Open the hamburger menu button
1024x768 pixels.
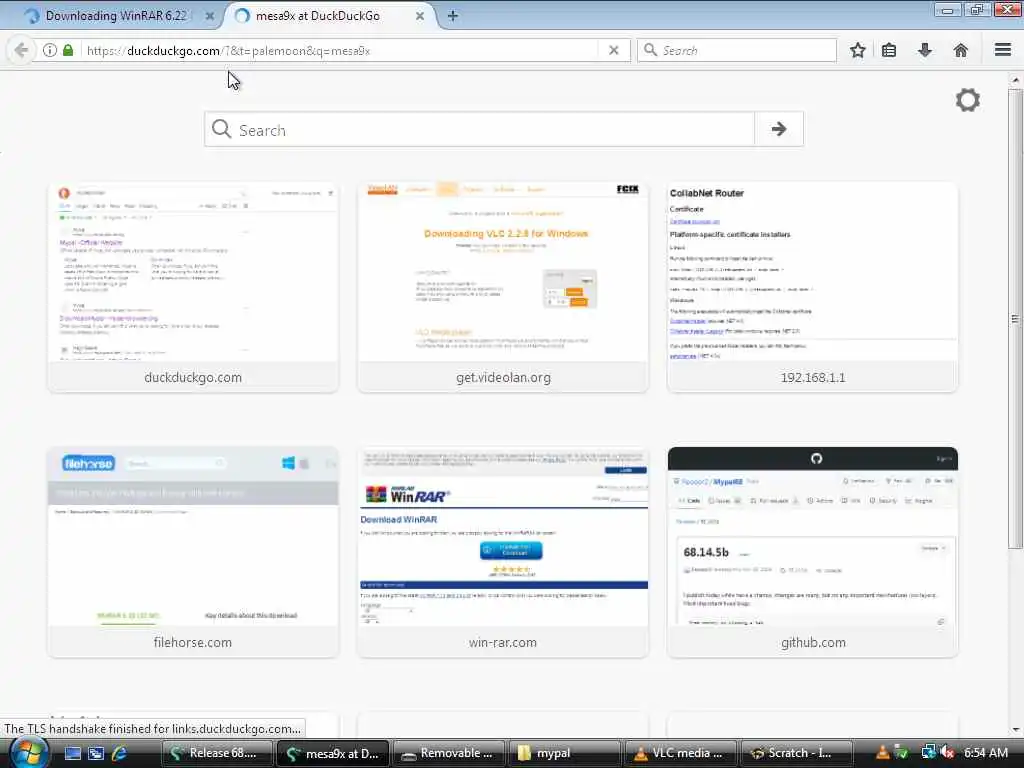(1003, 50)
